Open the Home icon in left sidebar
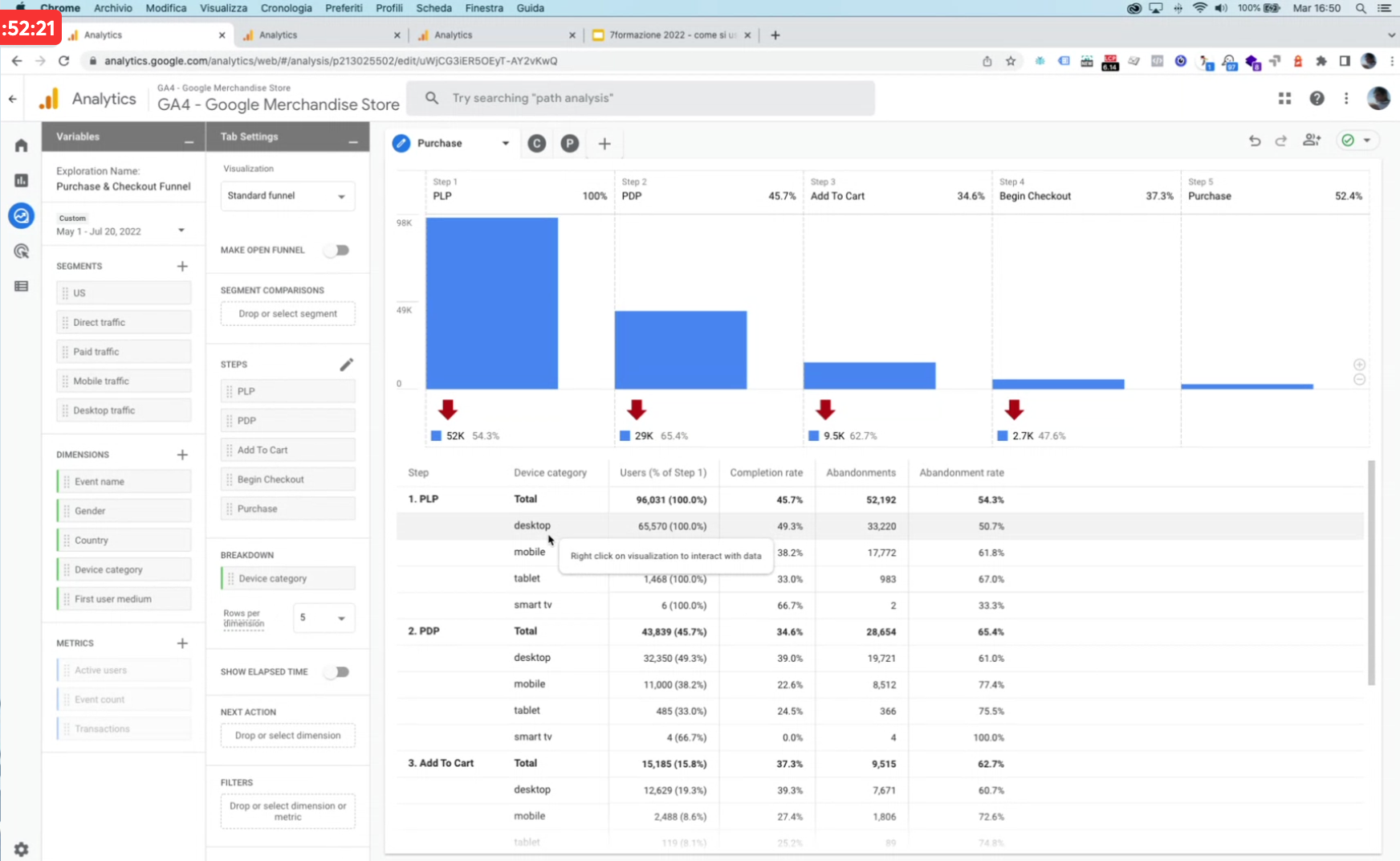The height and width of the screenshot is (861, 1400). coord(21,145)
